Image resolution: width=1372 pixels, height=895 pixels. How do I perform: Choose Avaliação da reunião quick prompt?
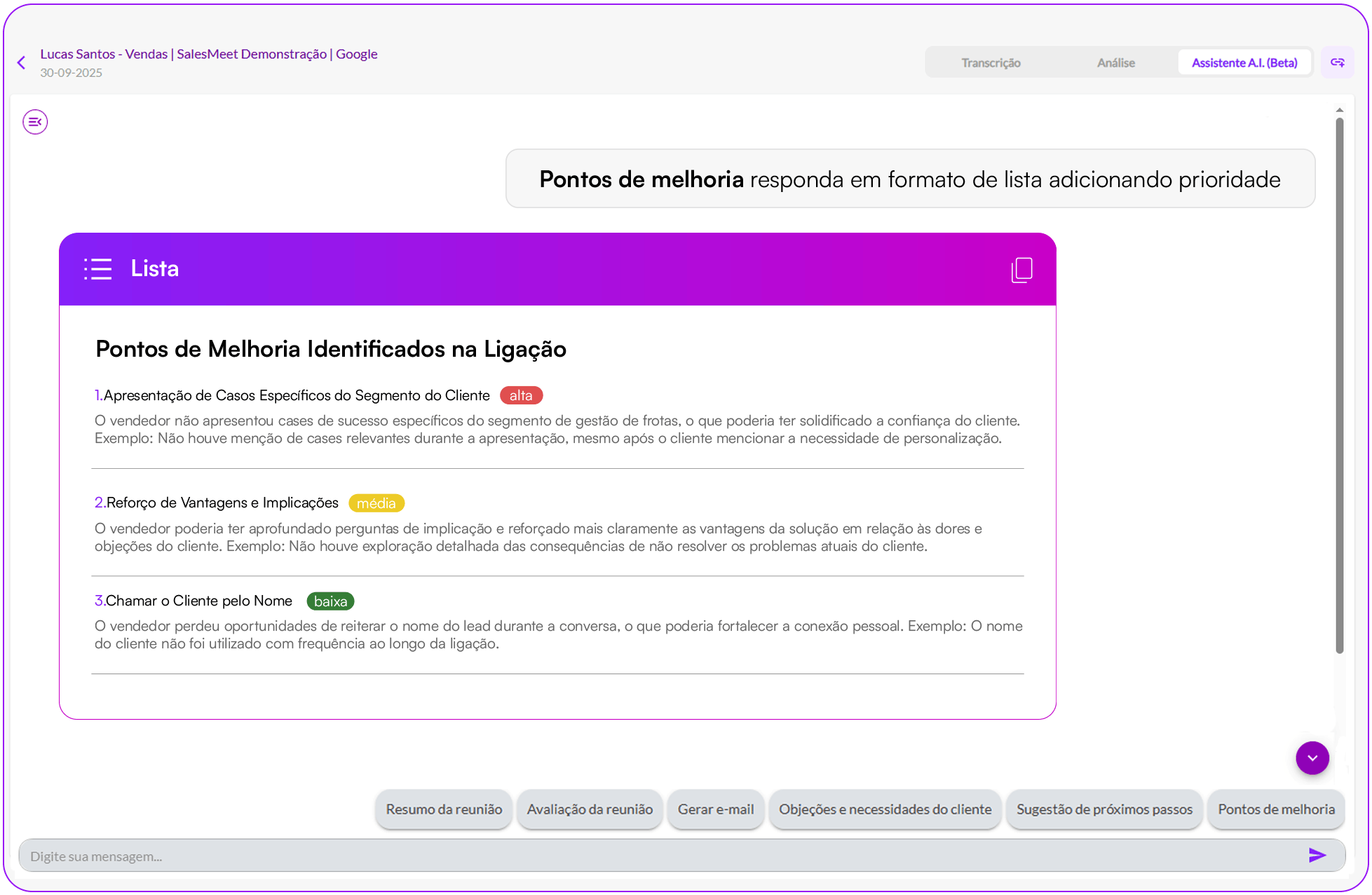pos(590,809)
